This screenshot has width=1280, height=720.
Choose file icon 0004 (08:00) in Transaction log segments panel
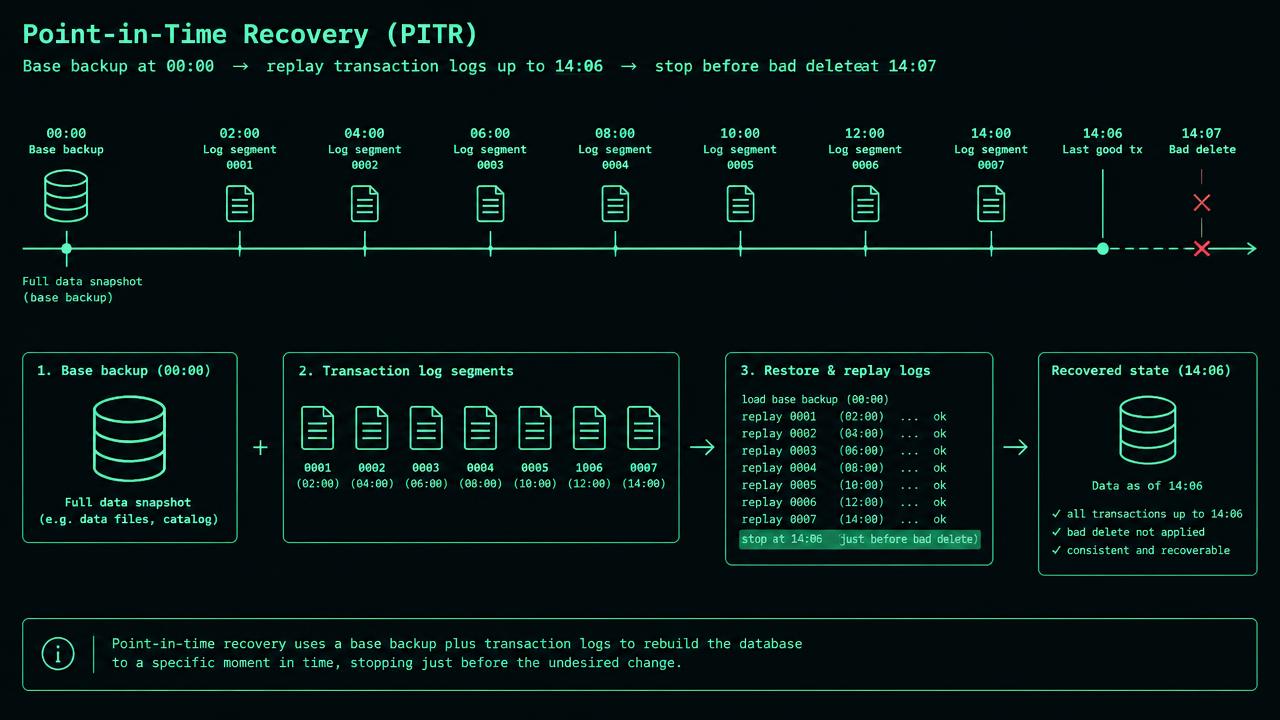tap(480, 428)
